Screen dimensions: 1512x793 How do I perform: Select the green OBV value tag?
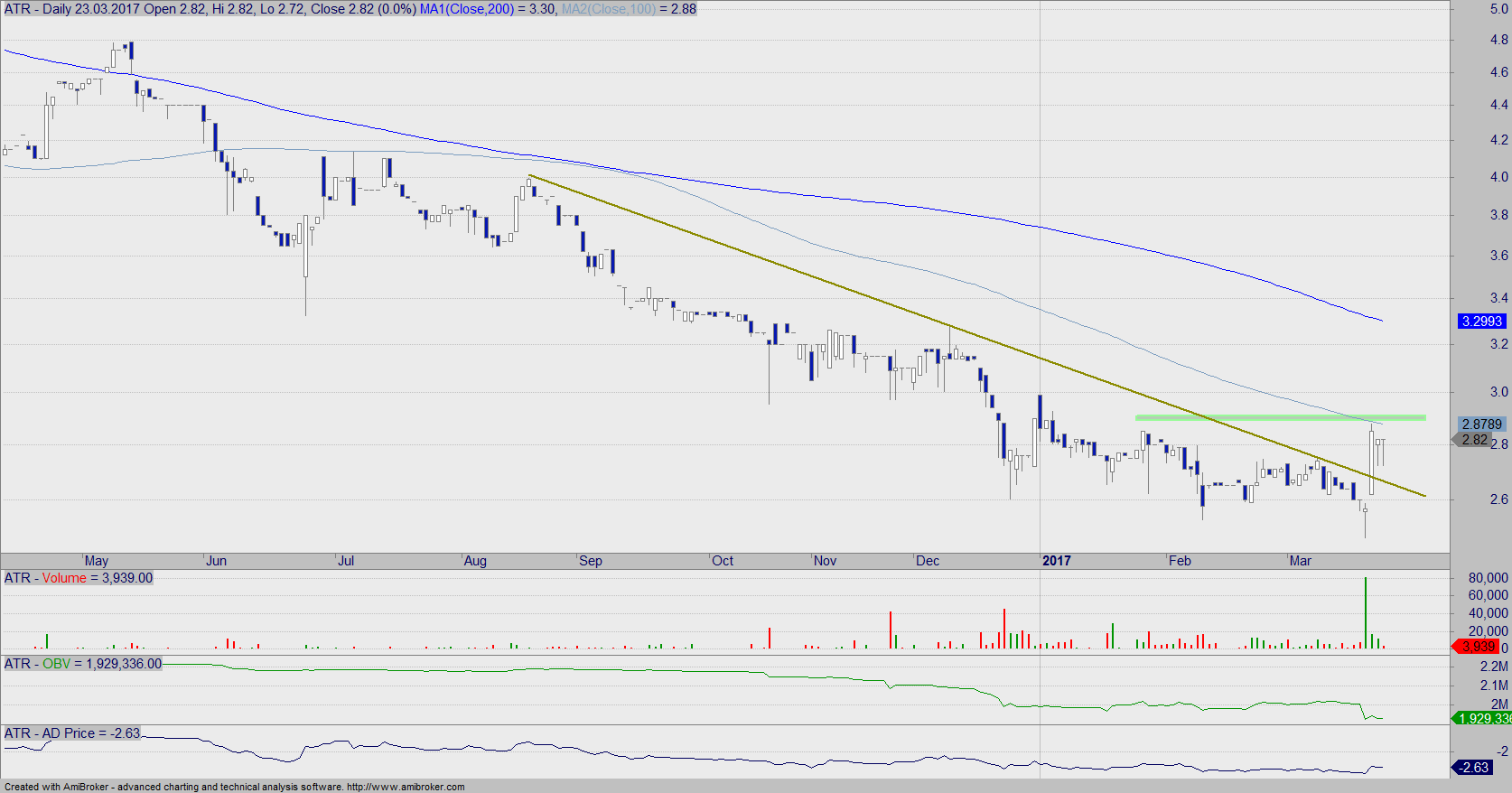[x=1481, y=718]
